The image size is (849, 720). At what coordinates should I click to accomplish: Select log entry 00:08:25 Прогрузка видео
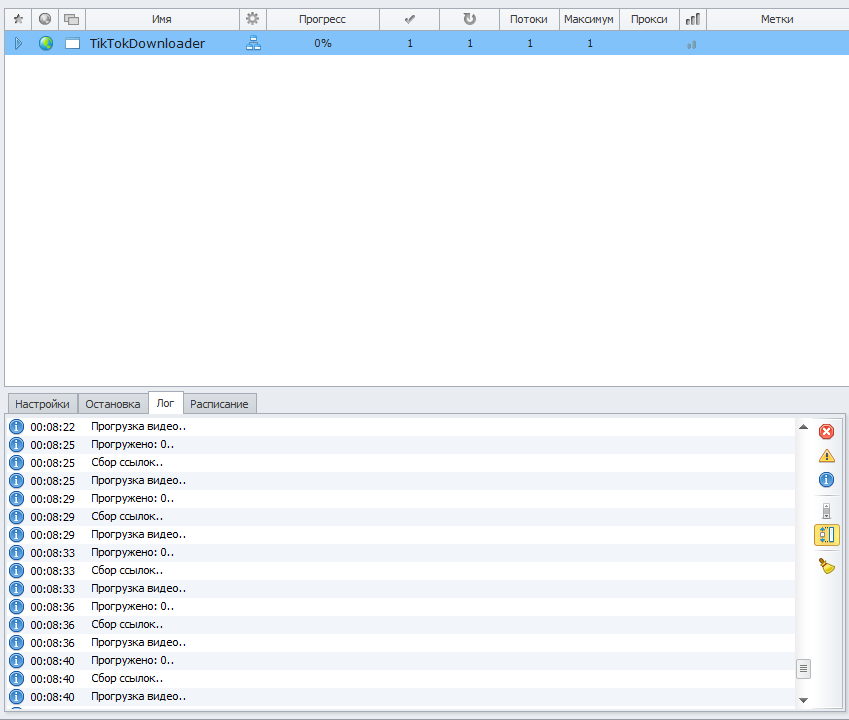pos(401,481)
